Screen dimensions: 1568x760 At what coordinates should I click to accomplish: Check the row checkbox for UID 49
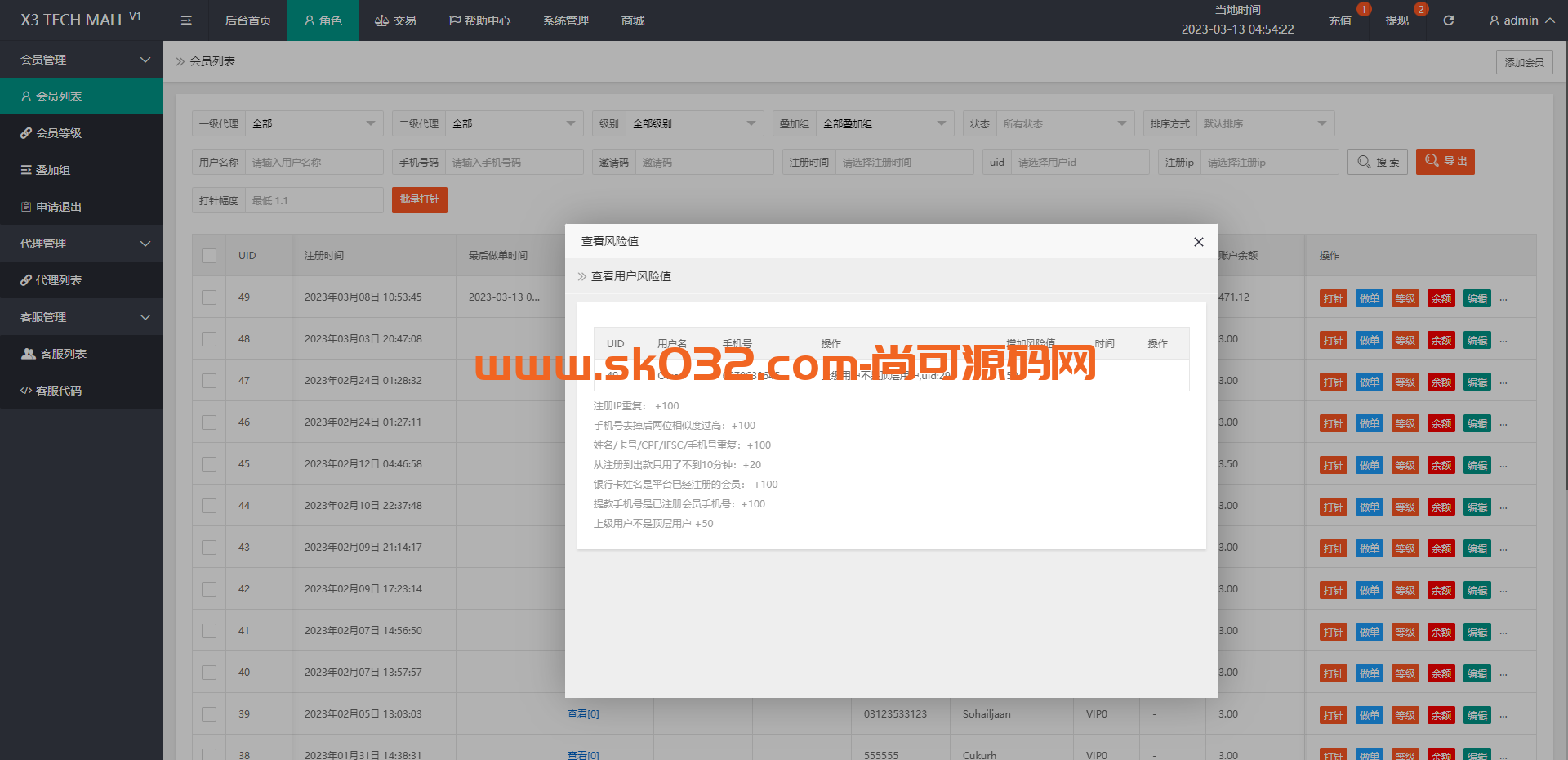(209, 297)
